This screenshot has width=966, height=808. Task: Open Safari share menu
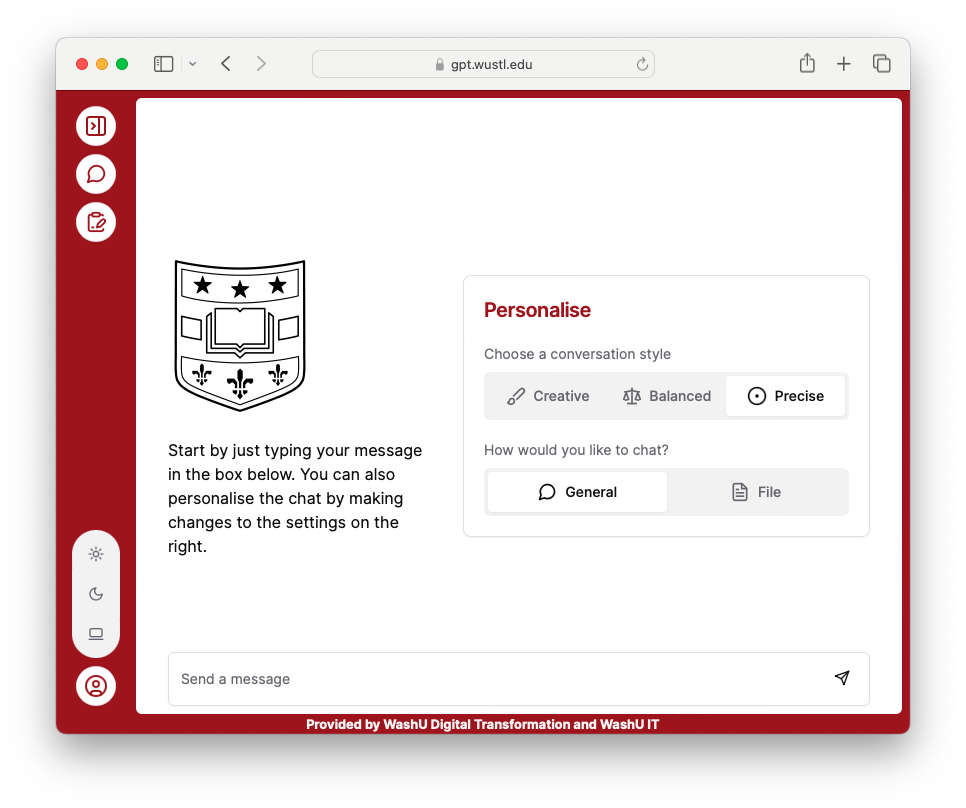point(807,63)
